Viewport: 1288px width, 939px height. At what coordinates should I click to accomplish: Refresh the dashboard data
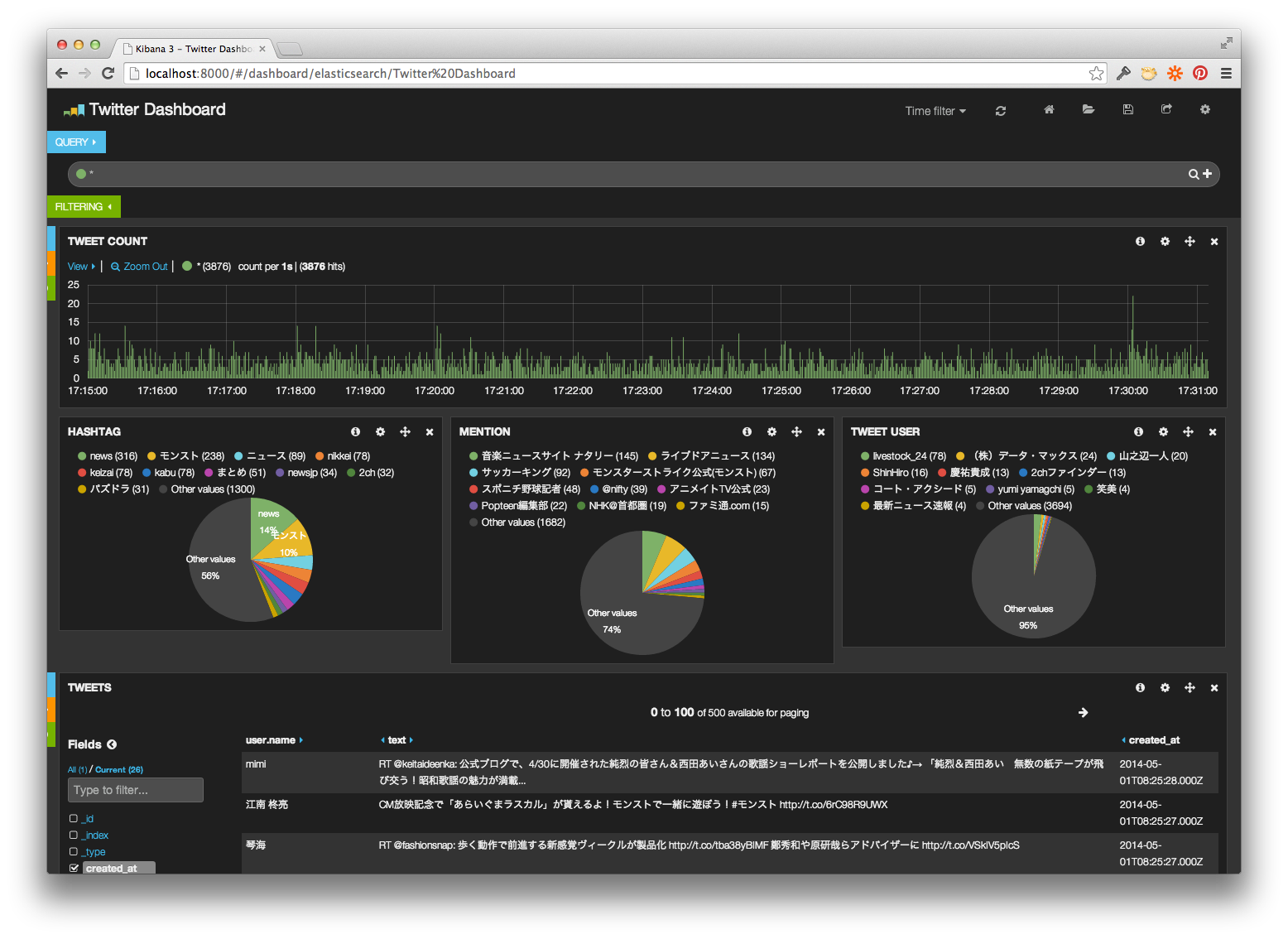(1001, 109)
